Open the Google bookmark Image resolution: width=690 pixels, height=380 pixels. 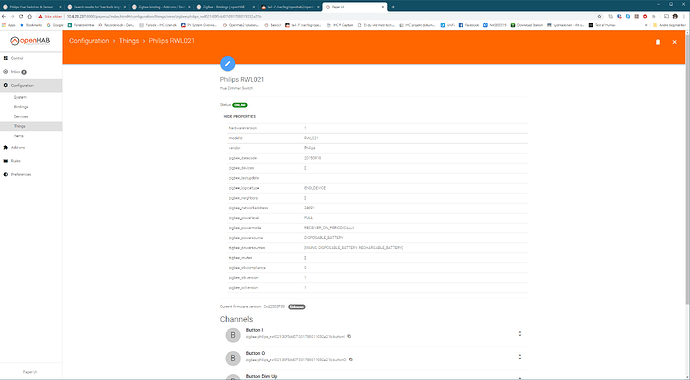(x=55, y=25)
